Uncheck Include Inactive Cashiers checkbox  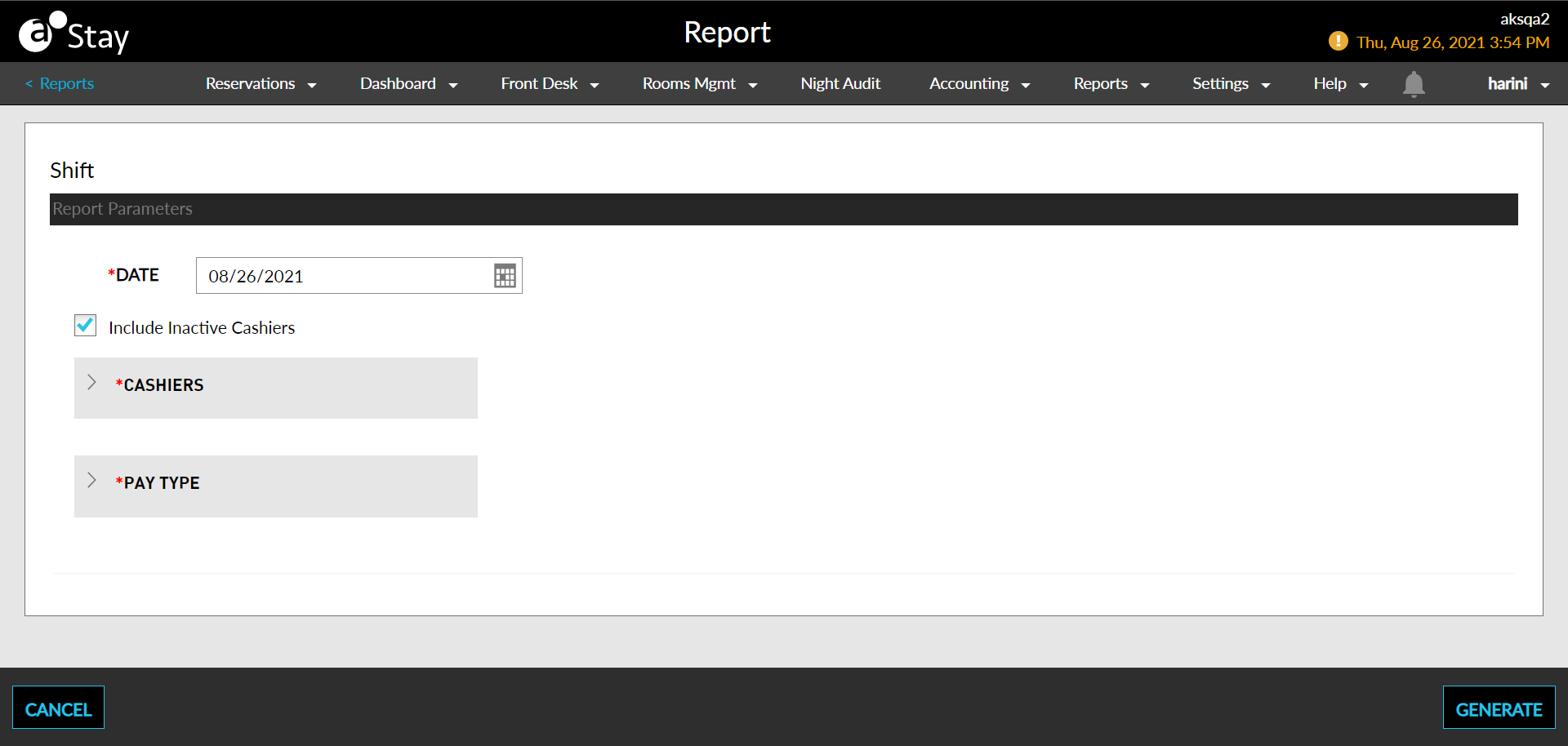pos(86,326)
